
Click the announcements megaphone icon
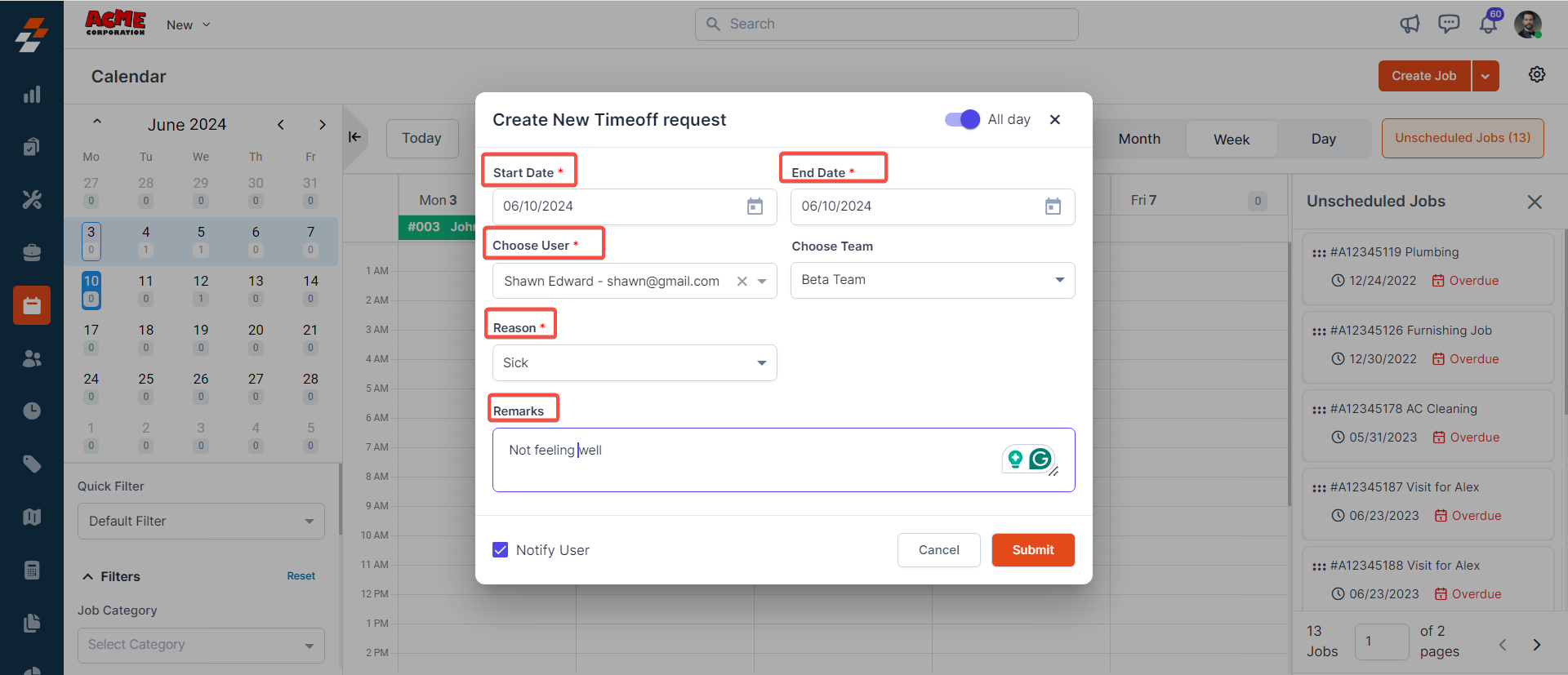[1410, 24]
